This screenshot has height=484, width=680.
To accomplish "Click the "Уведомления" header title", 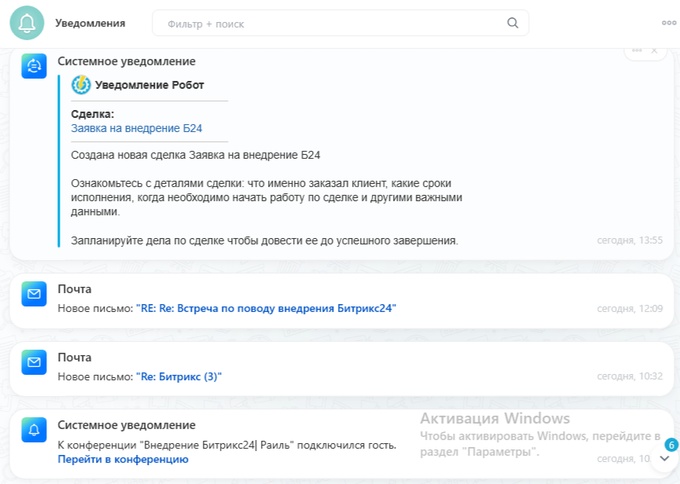I will (x=90, y=23).
